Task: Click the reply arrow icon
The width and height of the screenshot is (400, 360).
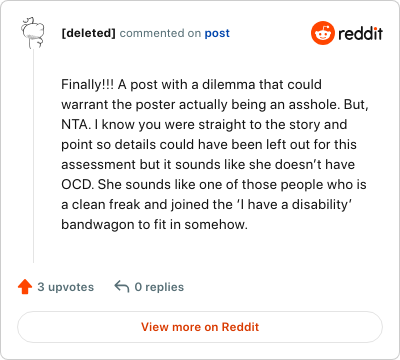Action: coord(122,287)
